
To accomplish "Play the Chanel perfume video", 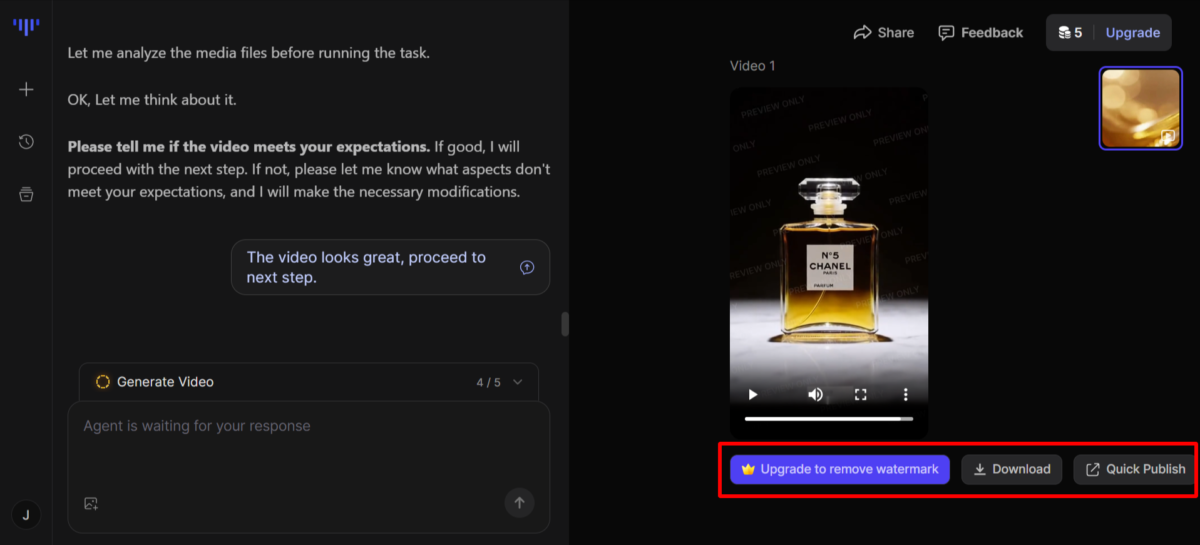I will click(753, 394).
